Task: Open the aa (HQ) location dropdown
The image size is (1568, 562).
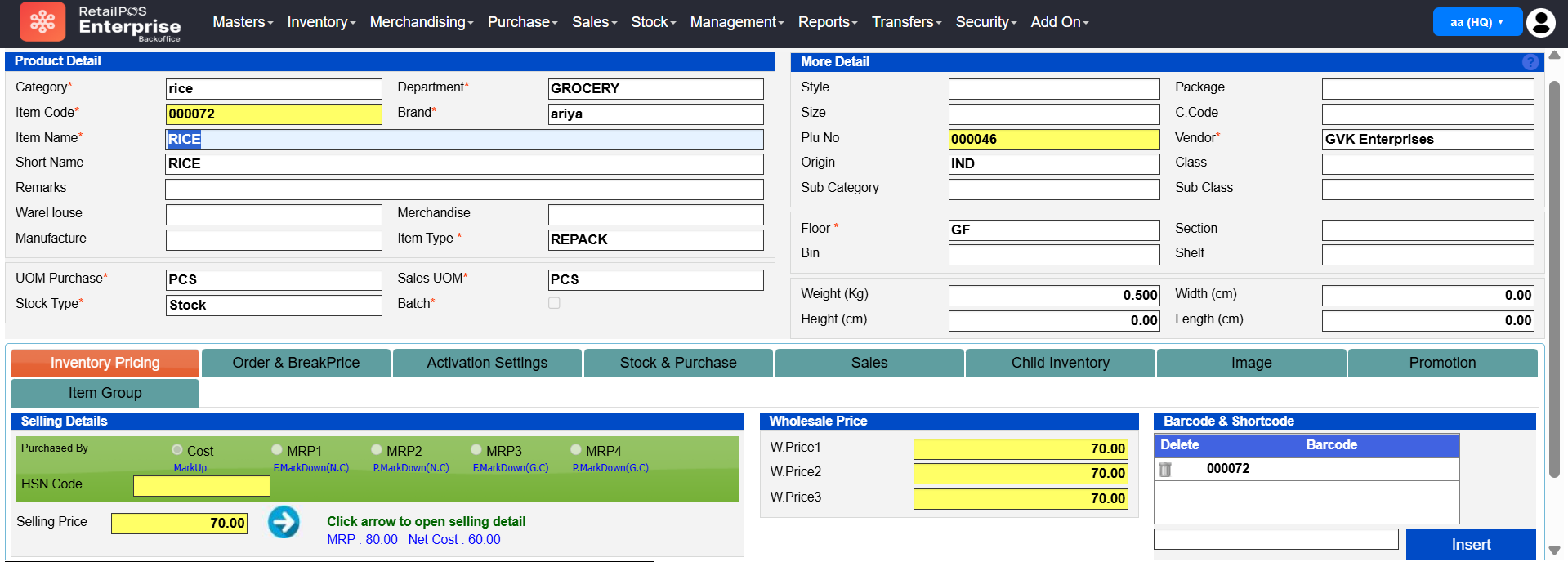Action: pyautogui.click(x=1476, y=22)
